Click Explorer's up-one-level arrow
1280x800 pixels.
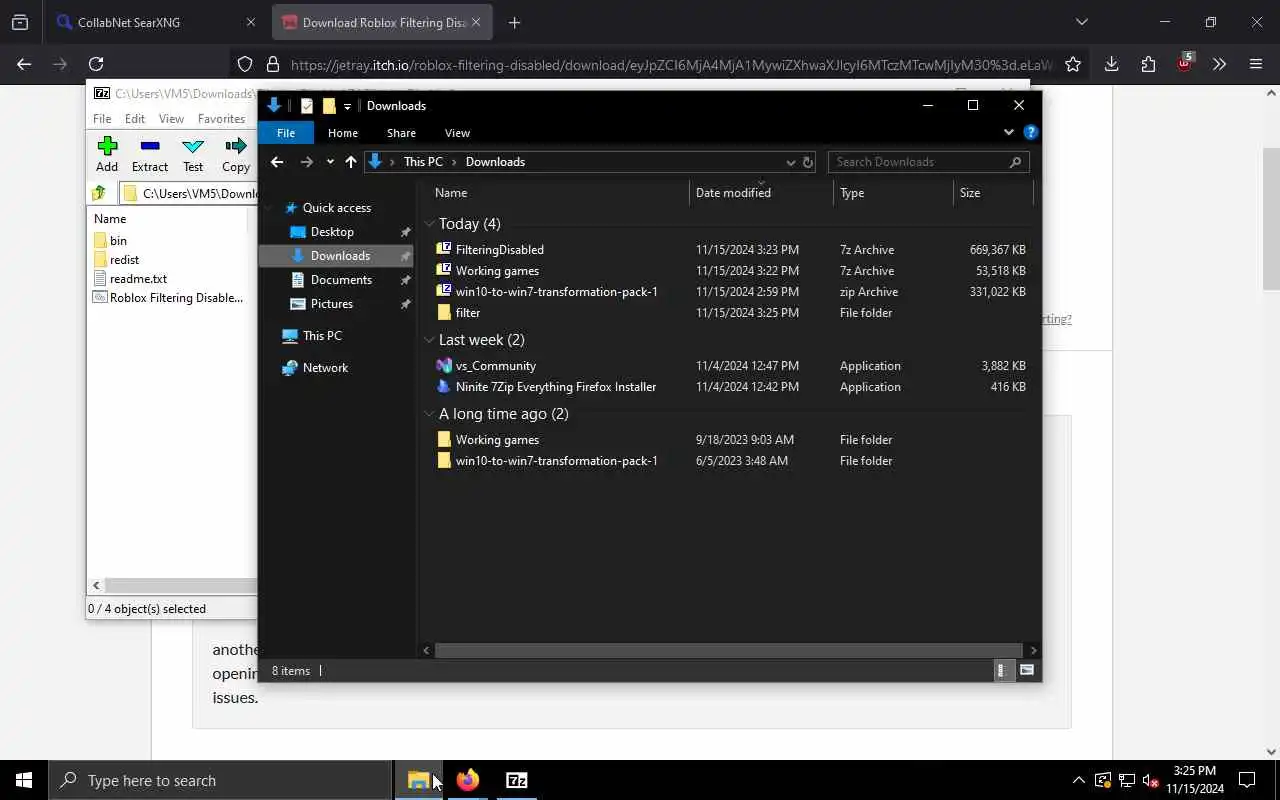(351, 162)
